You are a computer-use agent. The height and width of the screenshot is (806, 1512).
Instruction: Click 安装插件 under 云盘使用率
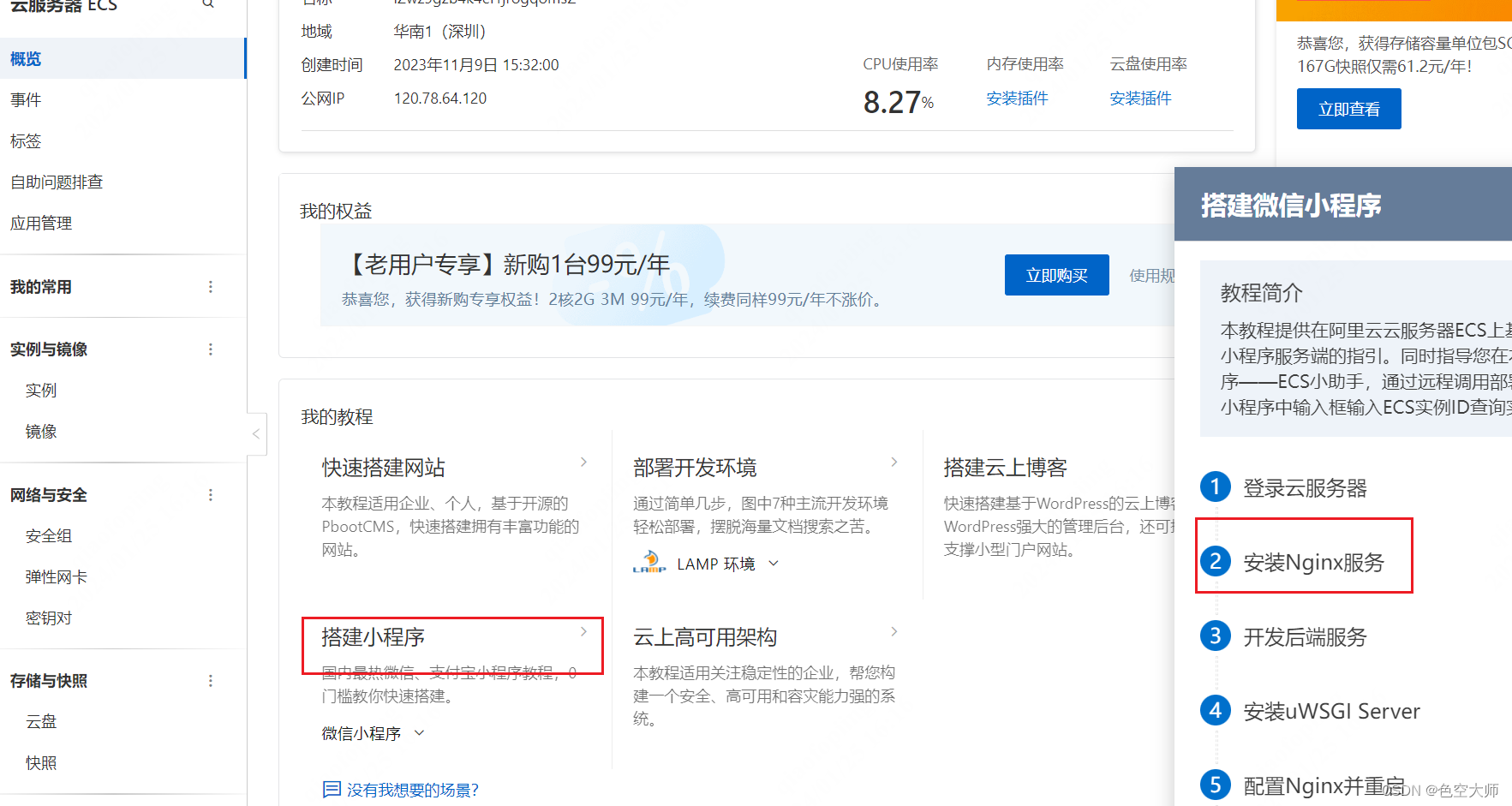coord(1140,99)
